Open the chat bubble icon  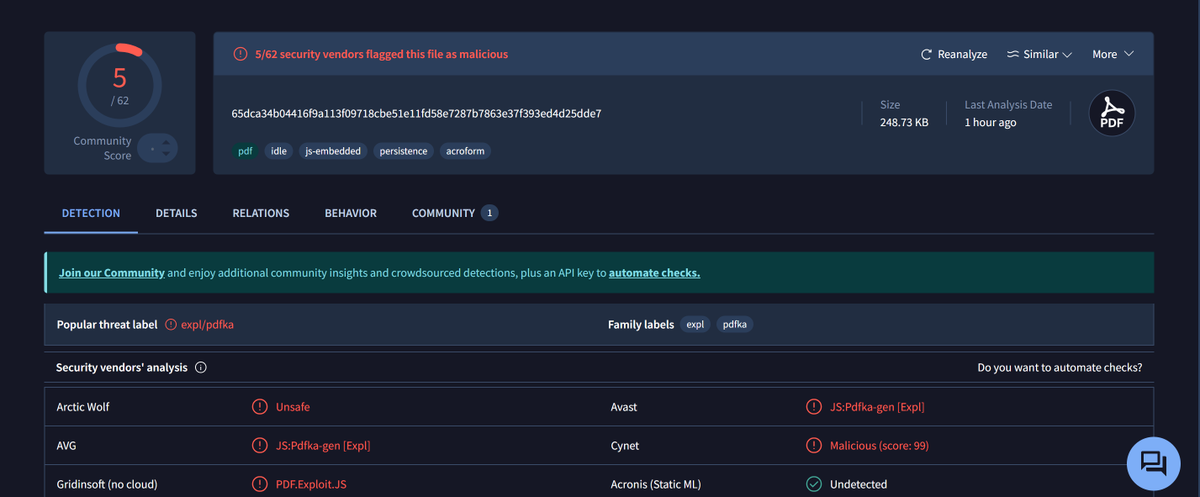click(1153, 462)
